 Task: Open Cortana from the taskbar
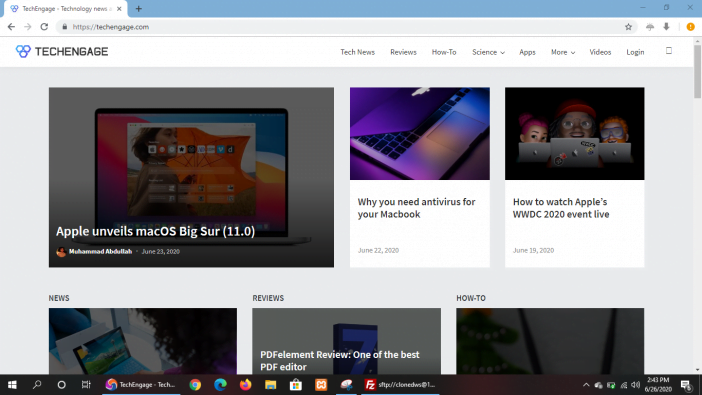click(61, 385)
